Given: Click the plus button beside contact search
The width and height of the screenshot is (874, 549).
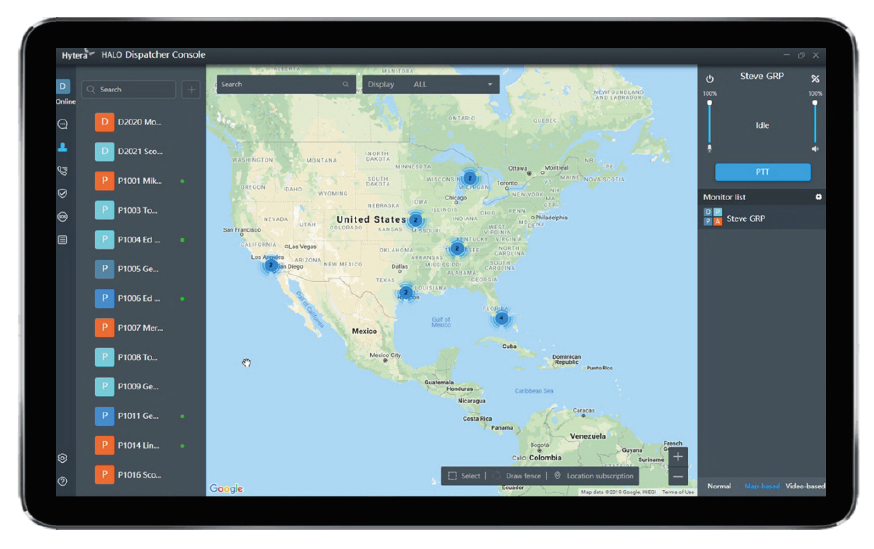Looking at the screenshot, I should (x=191, y=89).
